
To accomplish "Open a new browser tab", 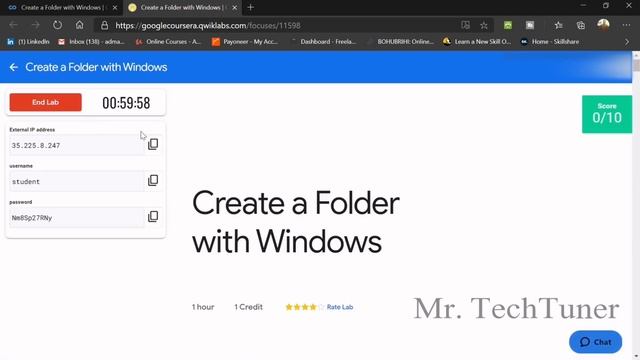I will [x=251, y=7].
